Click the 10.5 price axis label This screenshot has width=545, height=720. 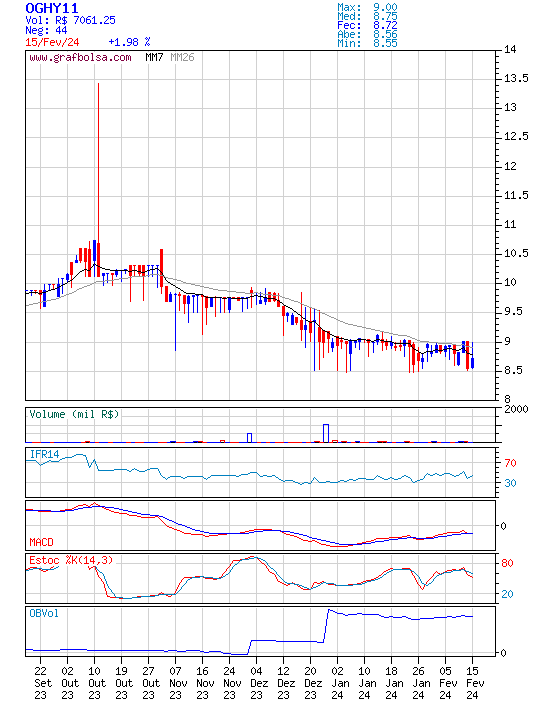point(517,253)
